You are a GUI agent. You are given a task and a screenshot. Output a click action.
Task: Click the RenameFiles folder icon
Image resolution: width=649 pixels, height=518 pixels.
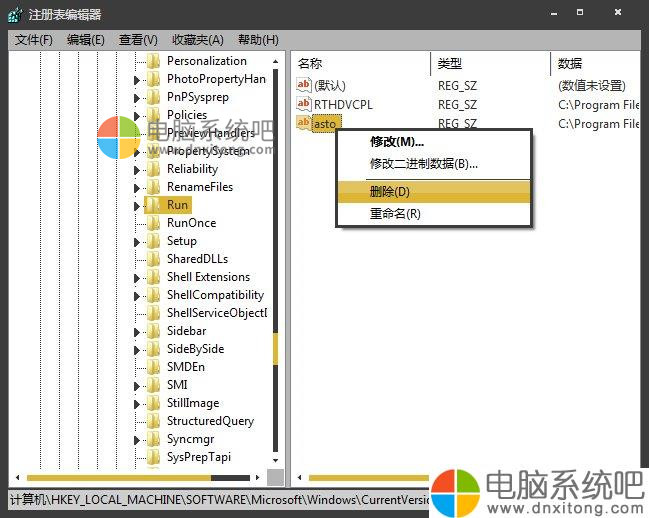click(154, 187)
